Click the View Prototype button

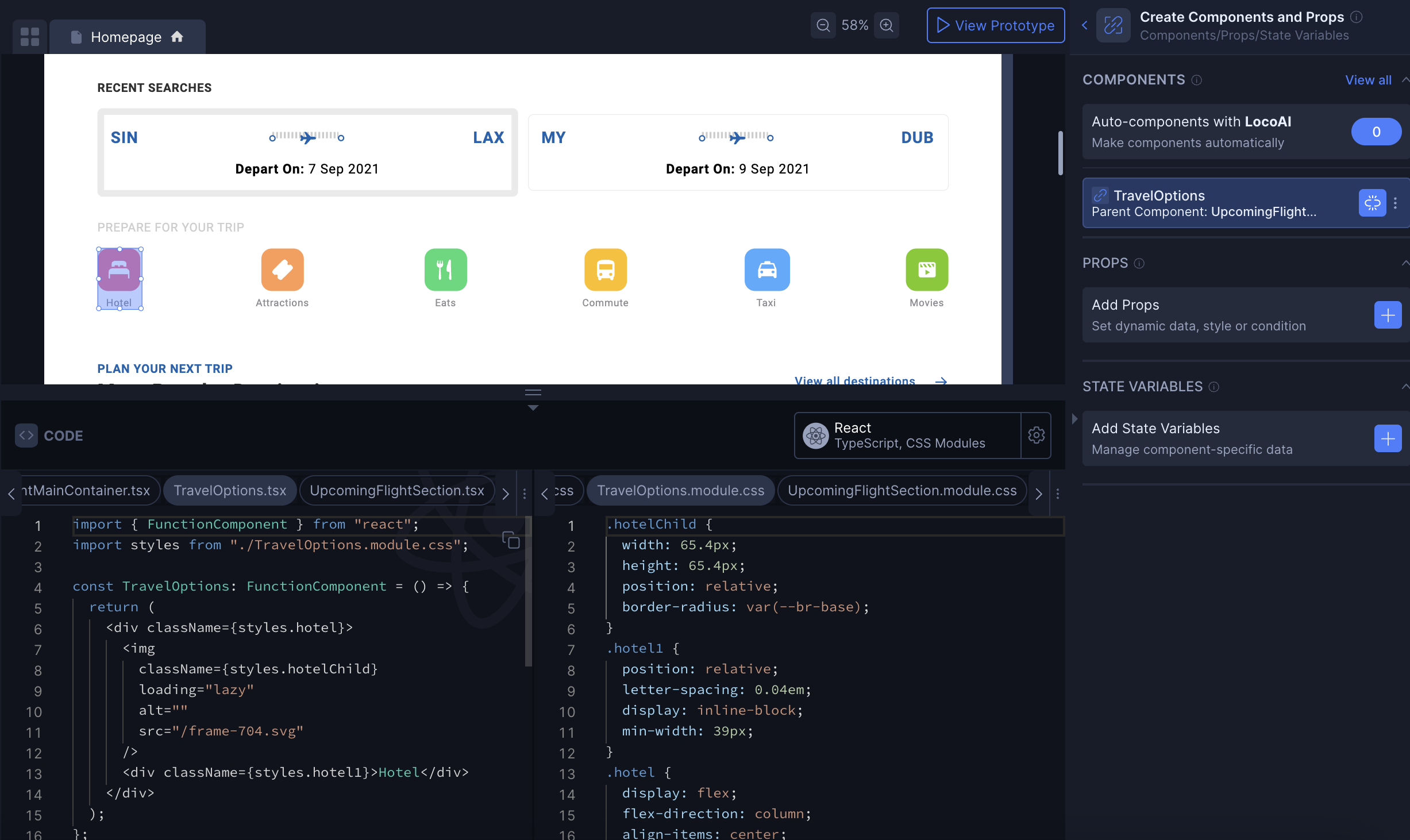tap(995, 25)
